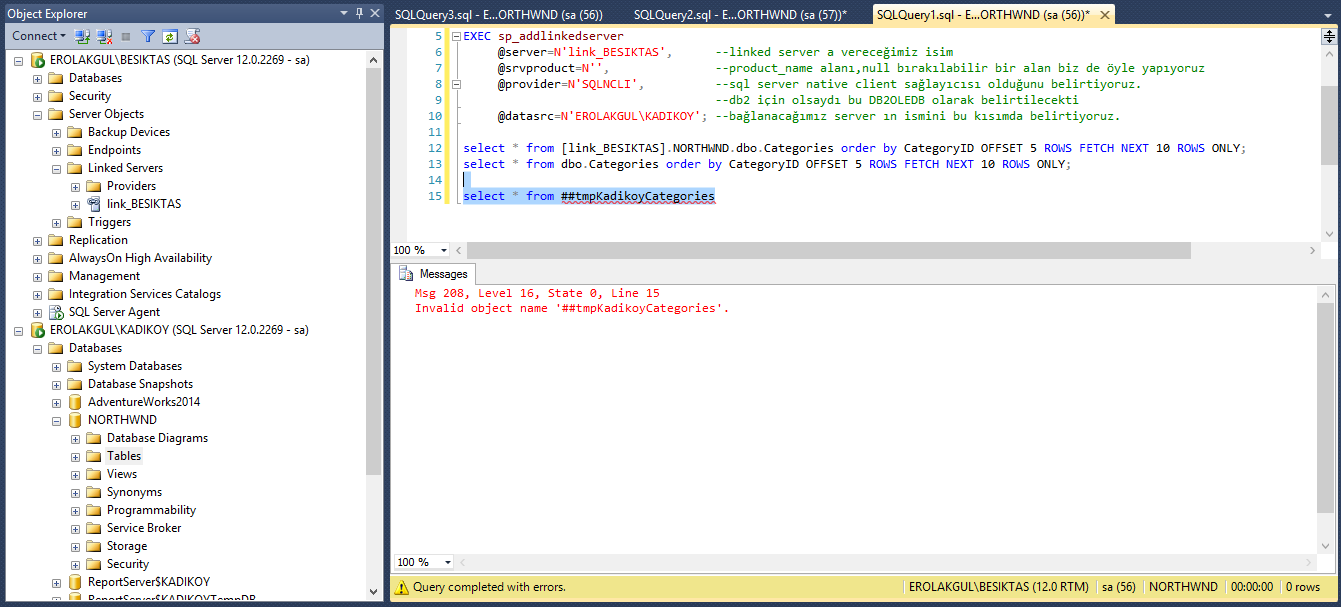Switch to the SQLQuery2.sql tab
Screen dimensions: 1341x607
coord(739,14)
